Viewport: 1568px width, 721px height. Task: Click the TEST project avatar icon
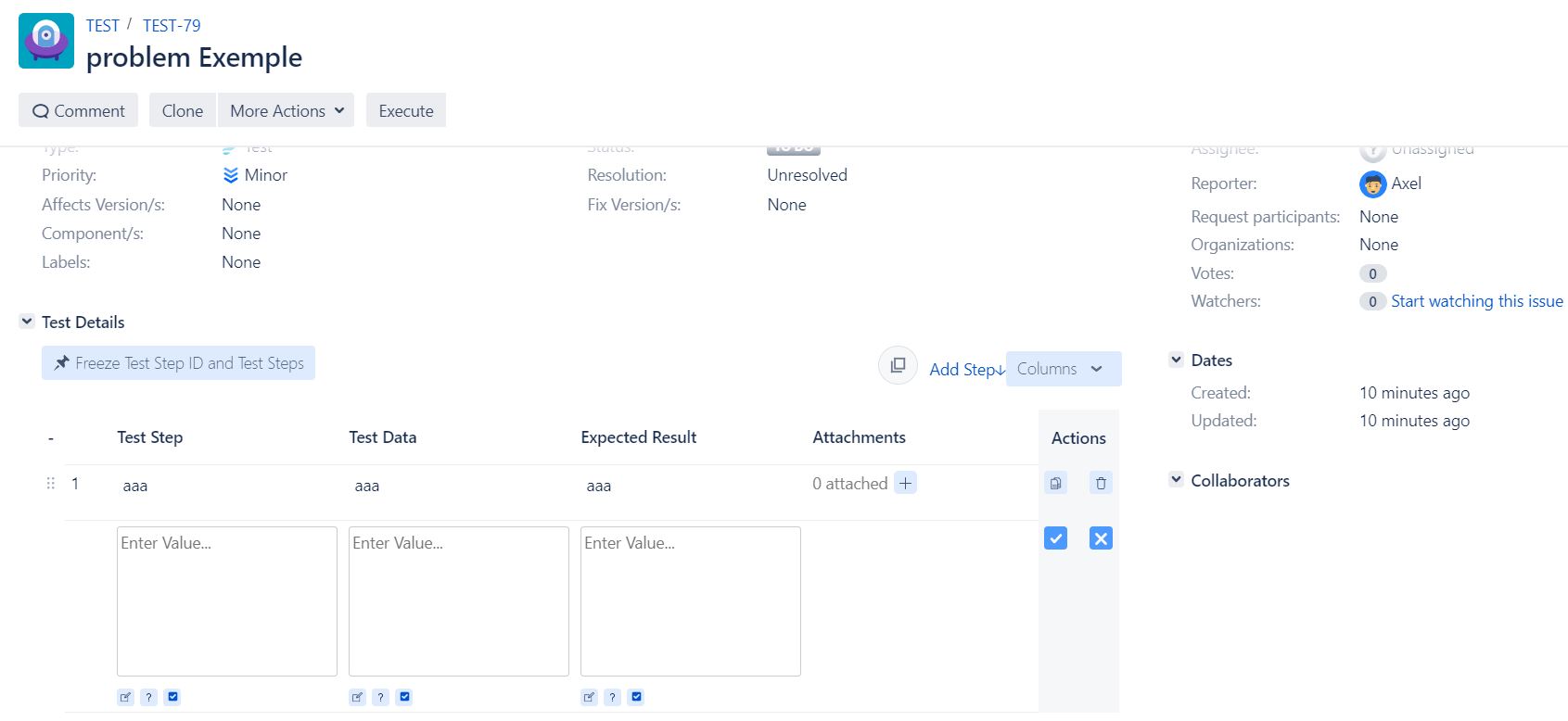[x=46, y=41]
